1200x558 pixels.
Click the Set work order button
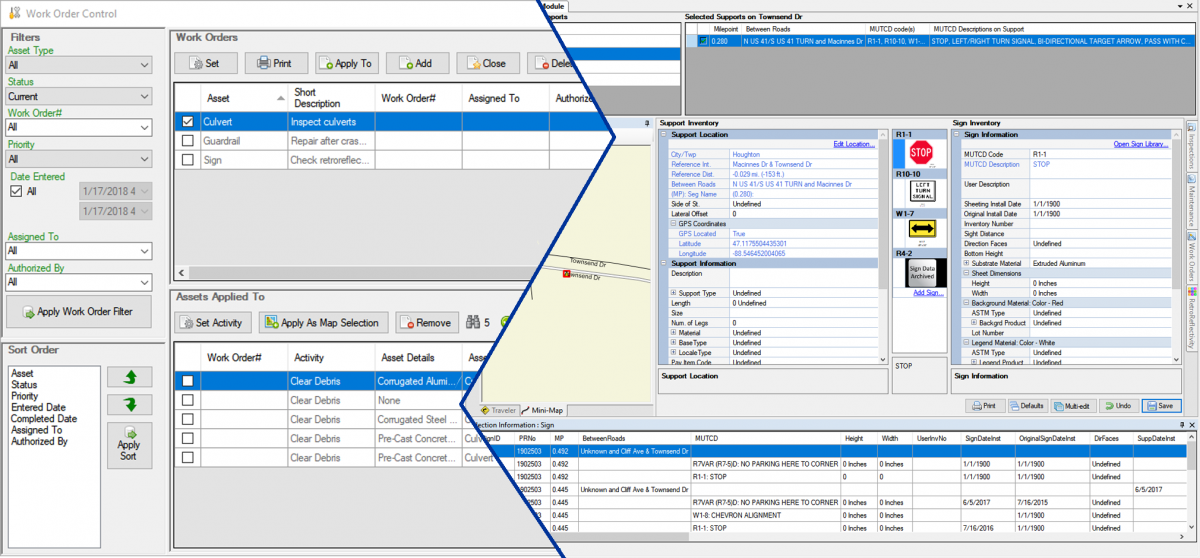pos(205,63)
